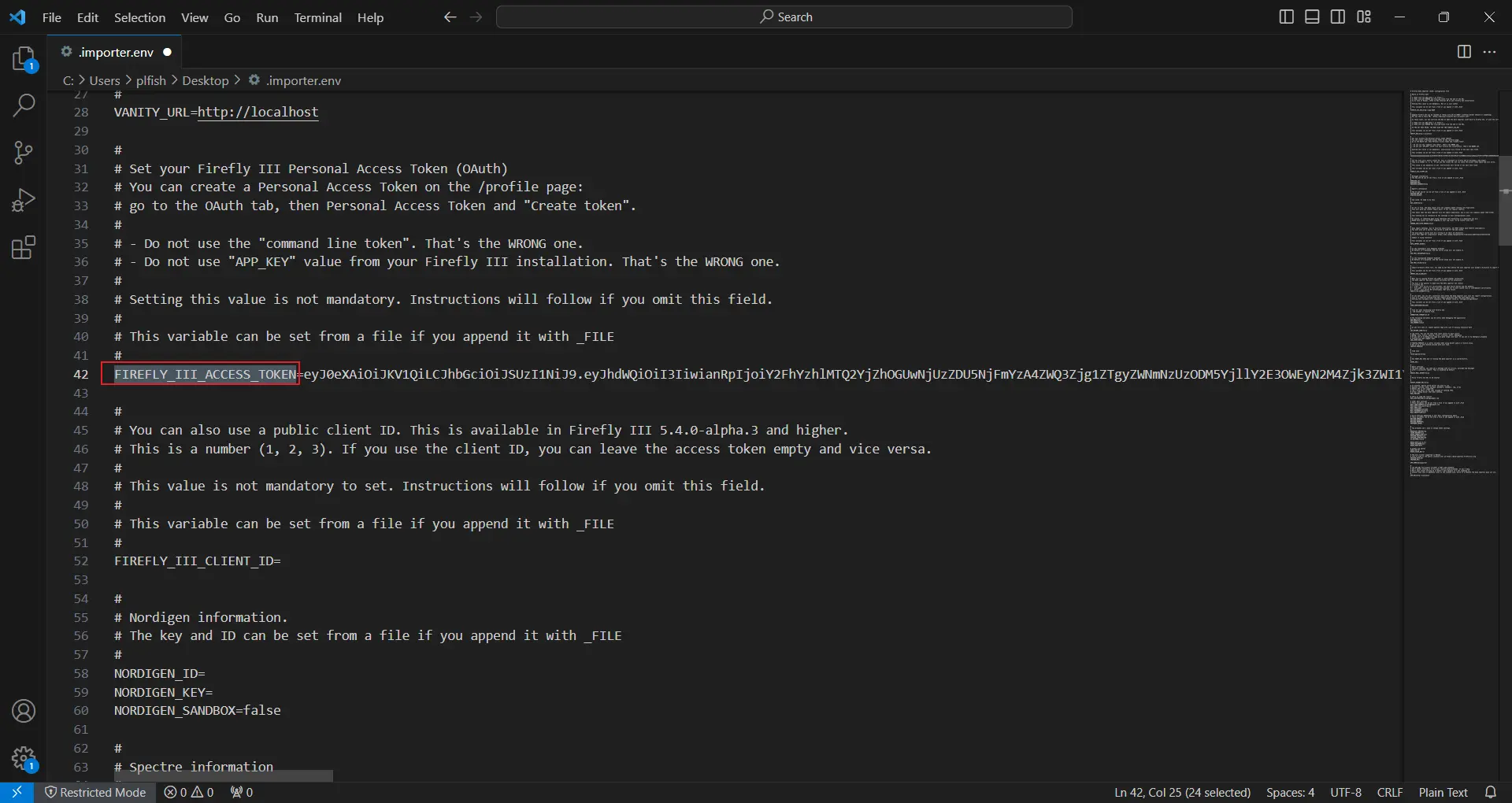Change language mode Plain Text
The height and width of the screenshot is (803, 1512).
coord(1443,792)
